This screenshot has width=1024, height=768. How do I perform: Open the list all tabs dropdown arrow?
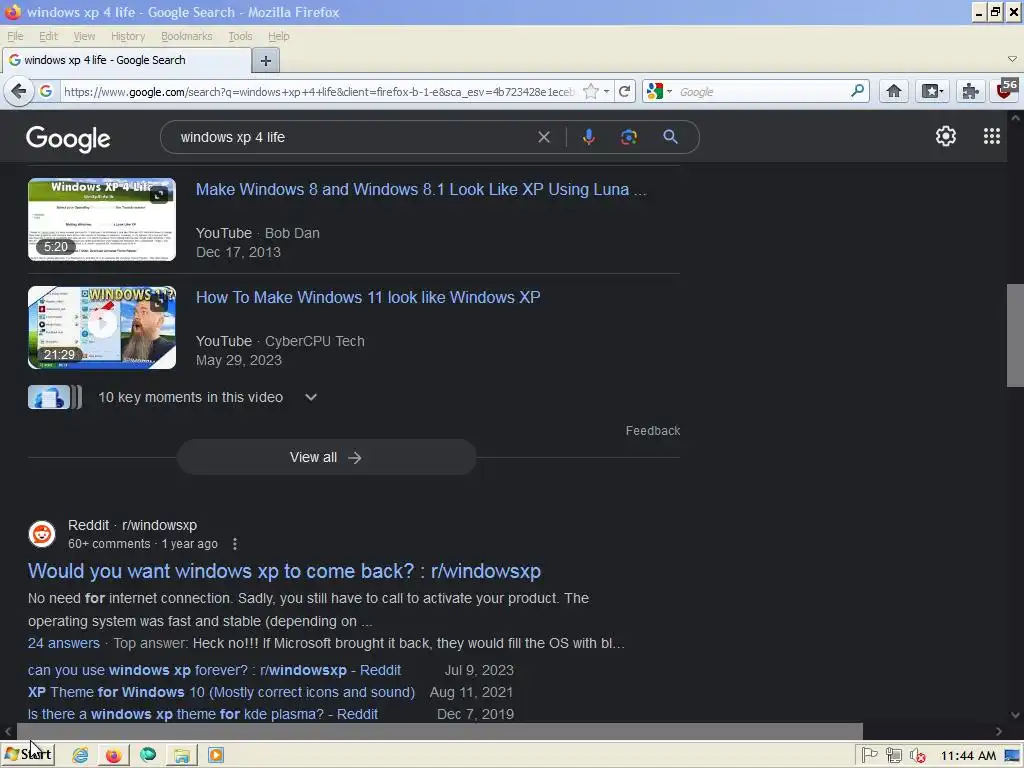(1012, 59)
